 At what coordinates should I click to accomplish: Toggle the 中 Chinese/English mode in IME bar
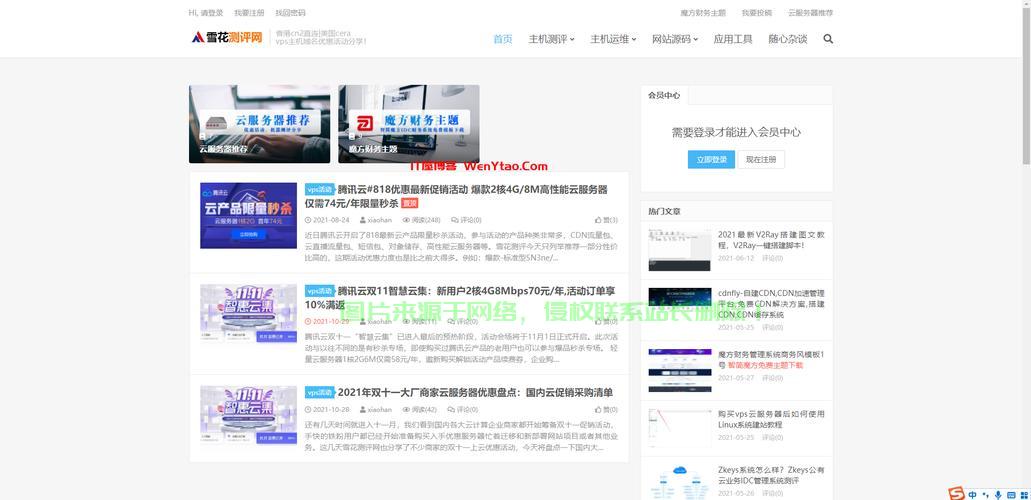coord(972,494)
